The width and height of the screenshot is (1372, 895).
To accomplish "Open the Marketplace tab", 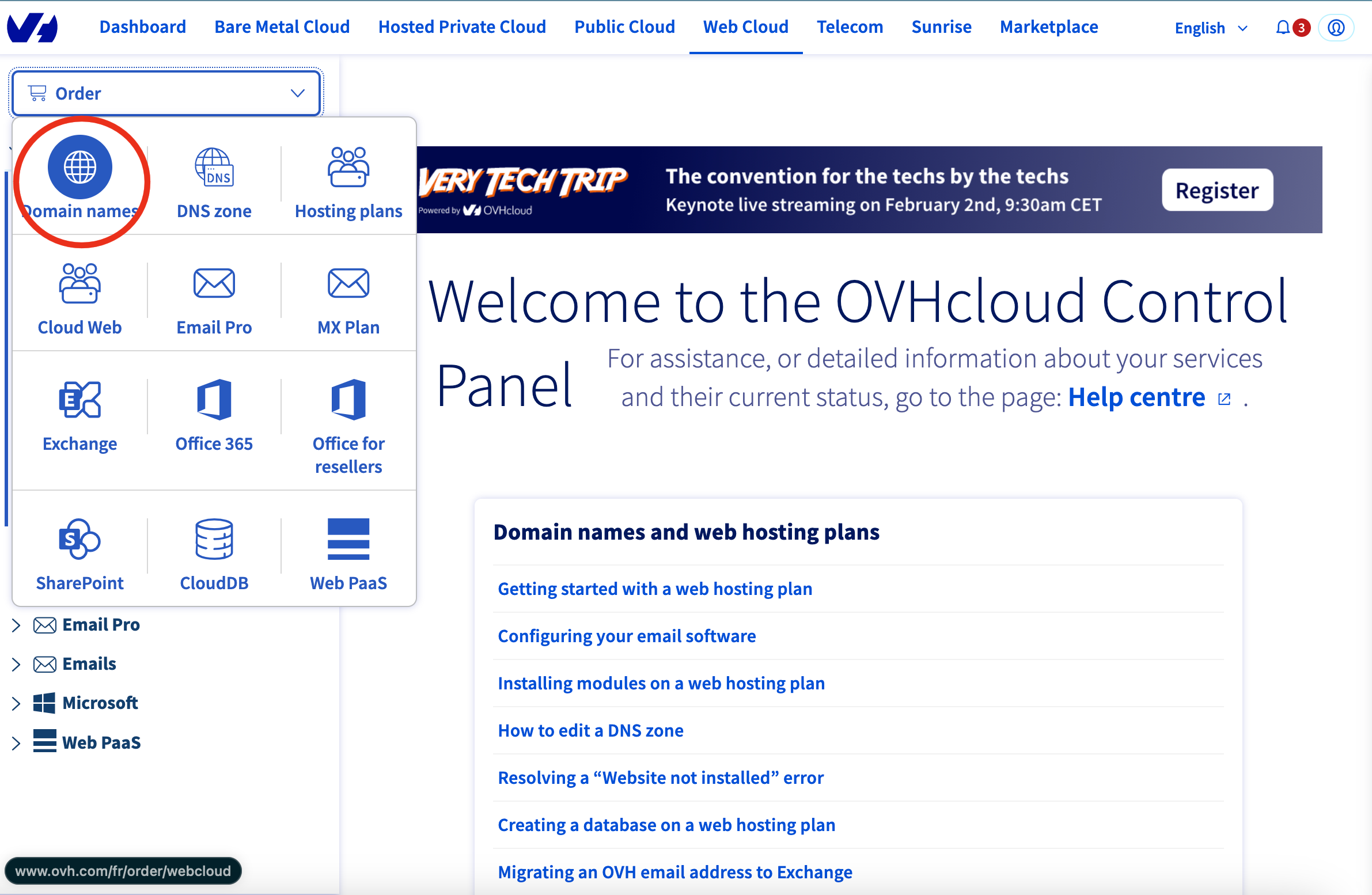I will (1048, 26).
